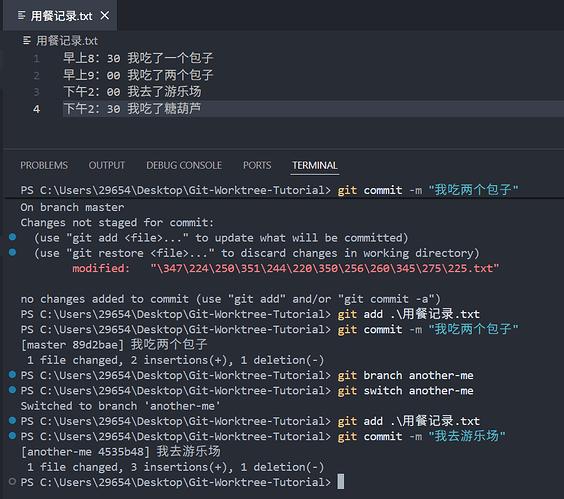
Task: Click the 'git branch another-me' command text
Action: point(405,376)
